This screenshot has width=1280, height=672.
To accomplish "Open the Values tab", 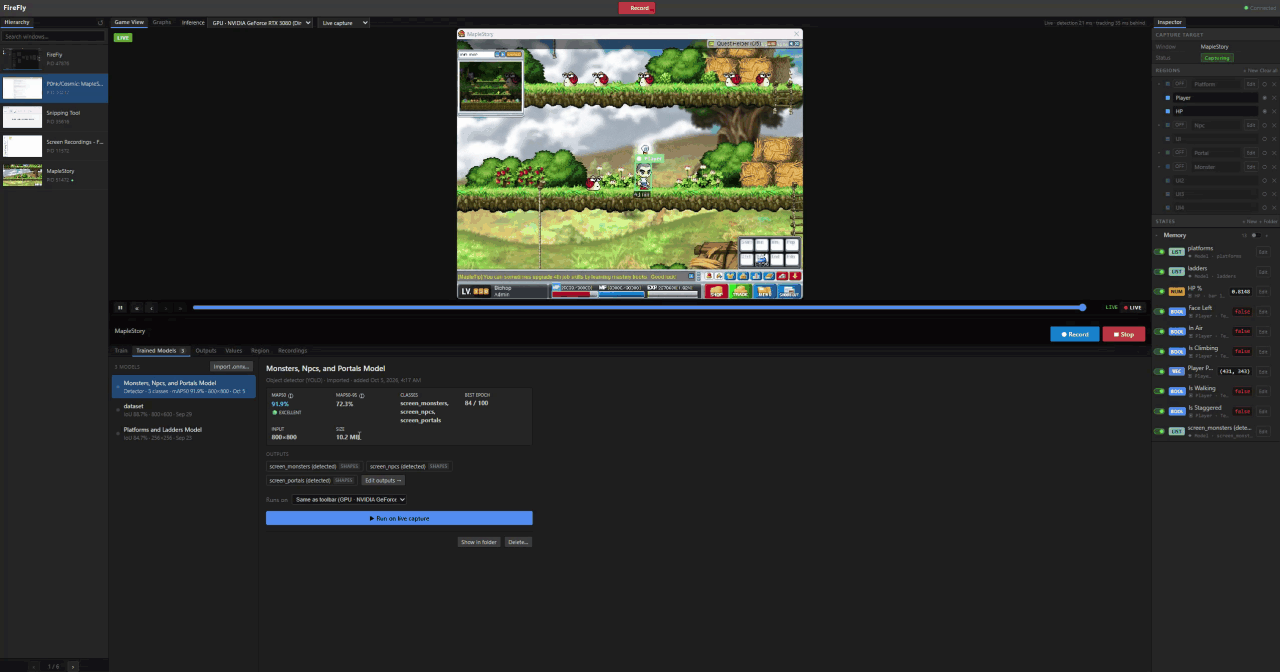I will pos(233,351).
